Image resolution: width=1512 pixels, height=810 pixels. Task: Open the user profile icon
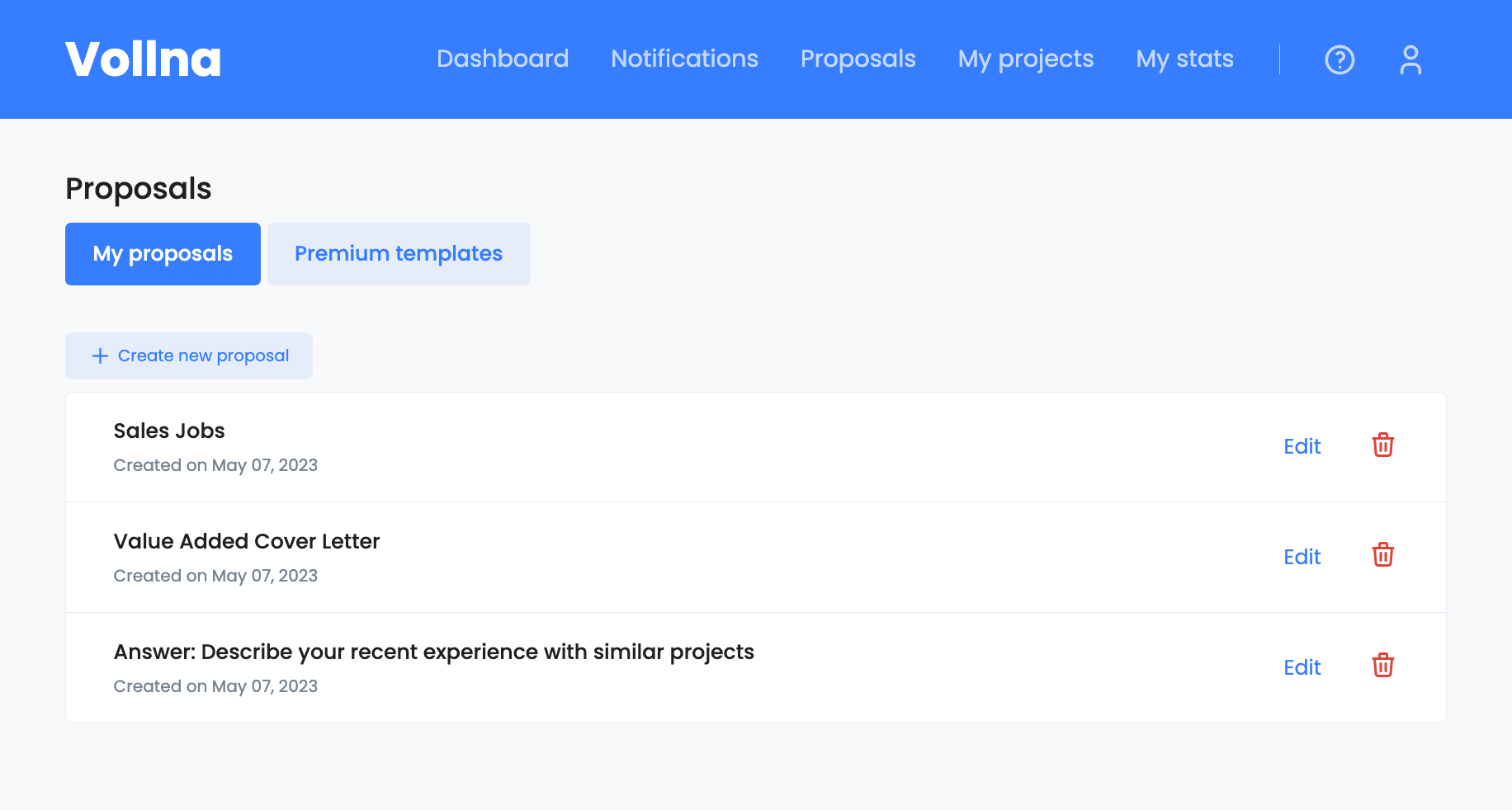coord(1410,59)
